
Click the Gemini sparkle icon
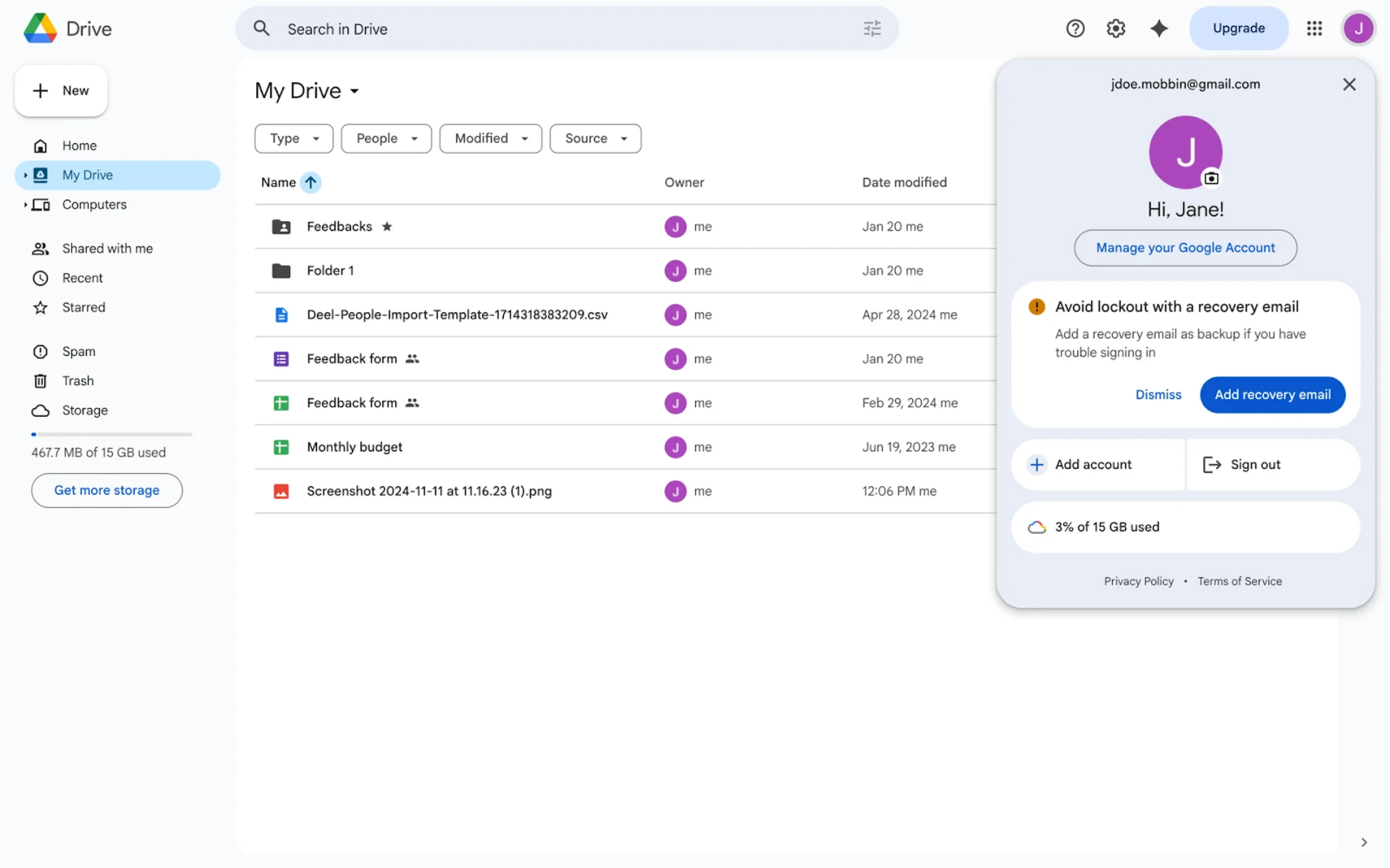[1158, 28]
